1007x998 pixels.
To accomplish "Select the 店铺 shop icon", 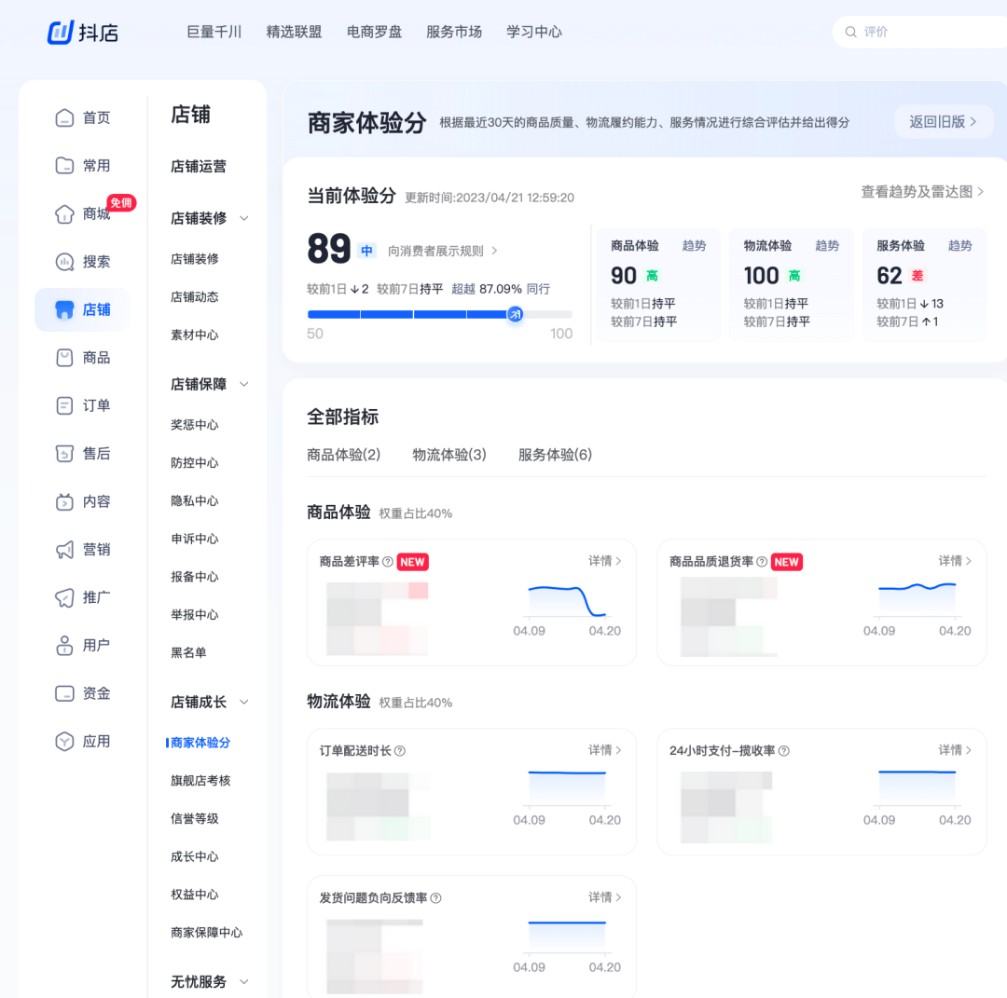I will tap(64, 310).
